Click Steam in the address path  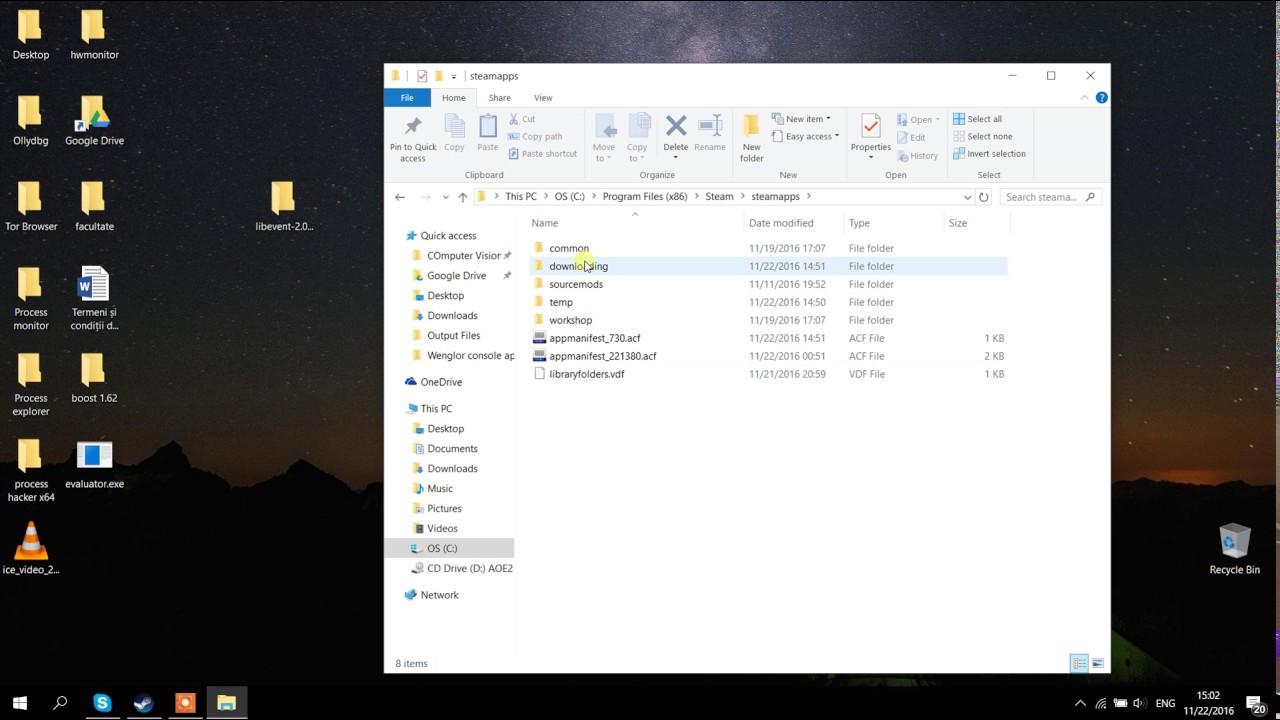pos(719,197)
